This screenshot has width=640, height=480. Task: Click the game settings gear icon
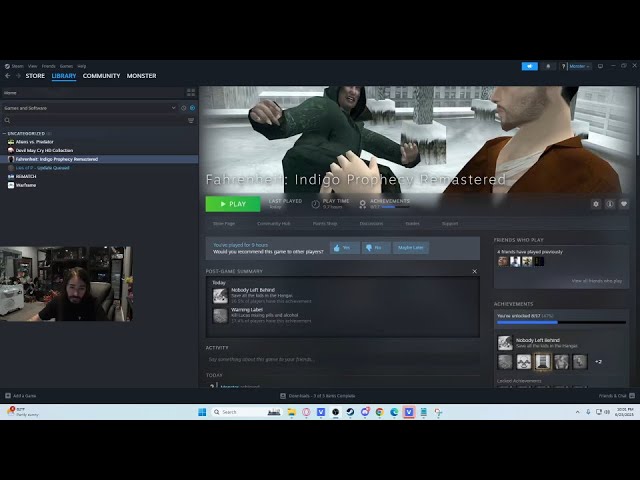(596, 204)
